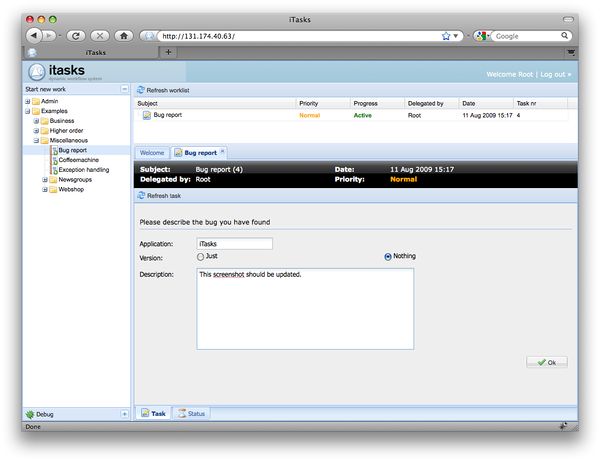Click the Log out link

(555, 74)
